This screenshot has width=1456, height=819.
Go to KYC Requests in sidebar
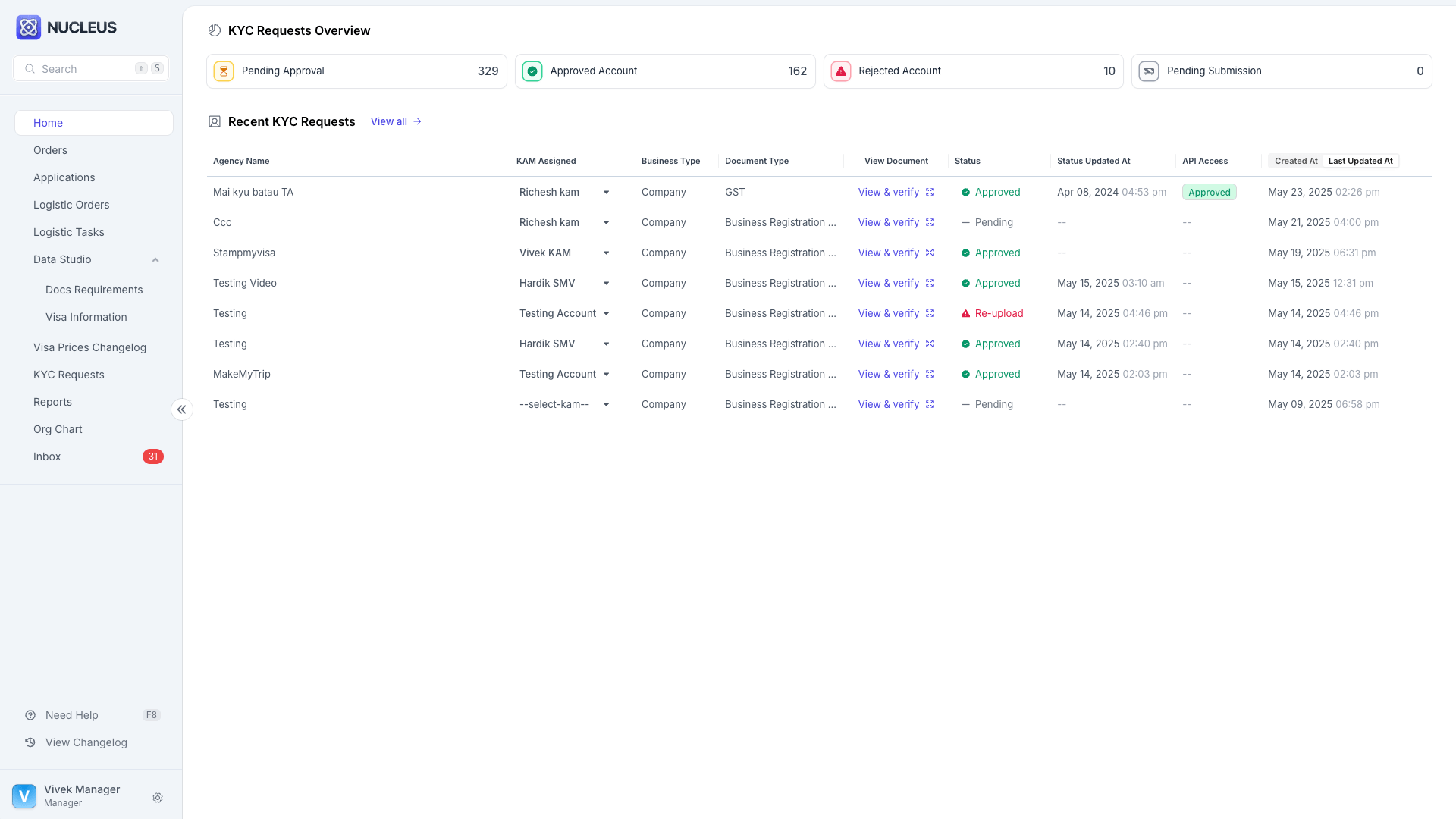click(x=69, y=375)
